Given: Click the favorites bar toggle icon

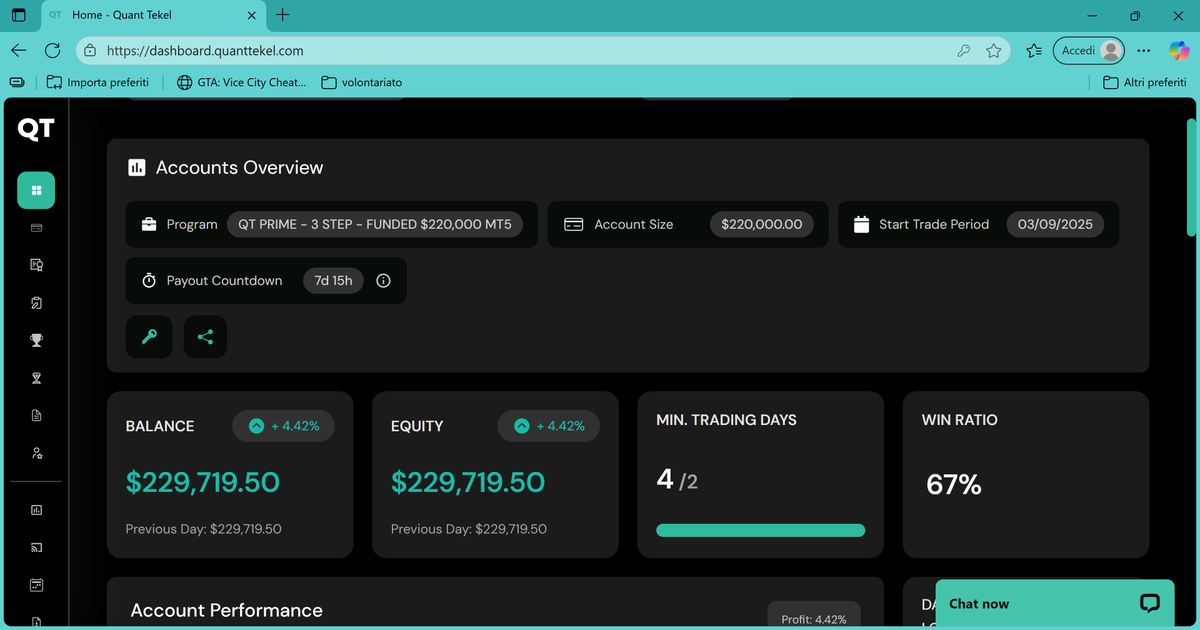Looking at the screenshot, I should [x=17, y=82].
